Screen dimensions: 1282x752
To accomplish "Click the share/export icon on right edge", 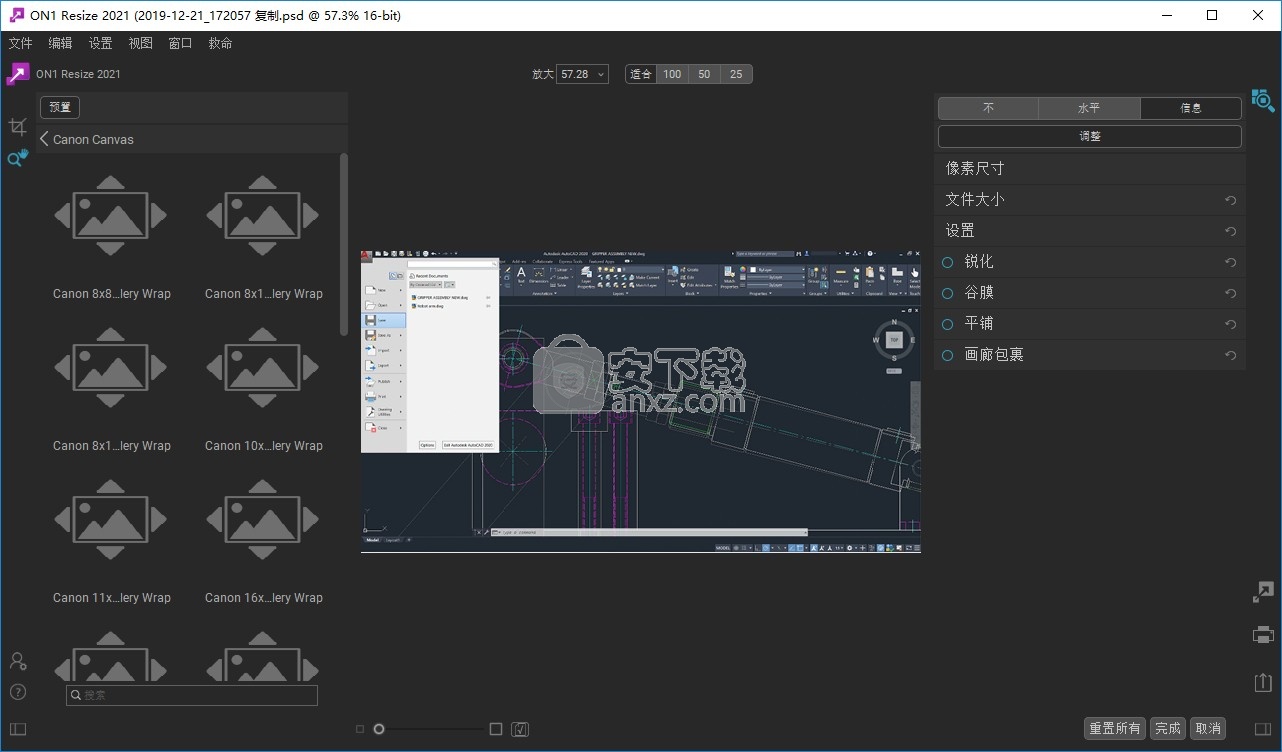I will click(x=1263, y=682).
